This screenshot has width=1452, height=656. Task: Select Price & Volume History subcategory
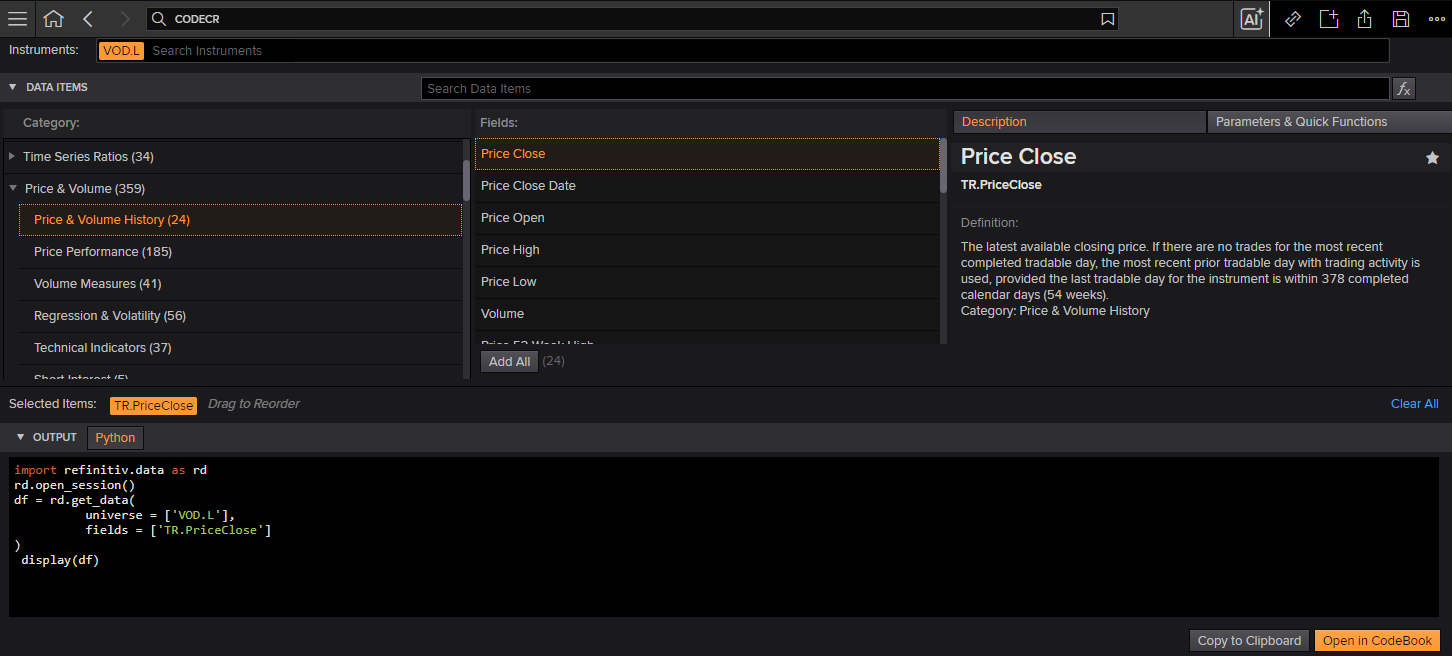[241, 220]
